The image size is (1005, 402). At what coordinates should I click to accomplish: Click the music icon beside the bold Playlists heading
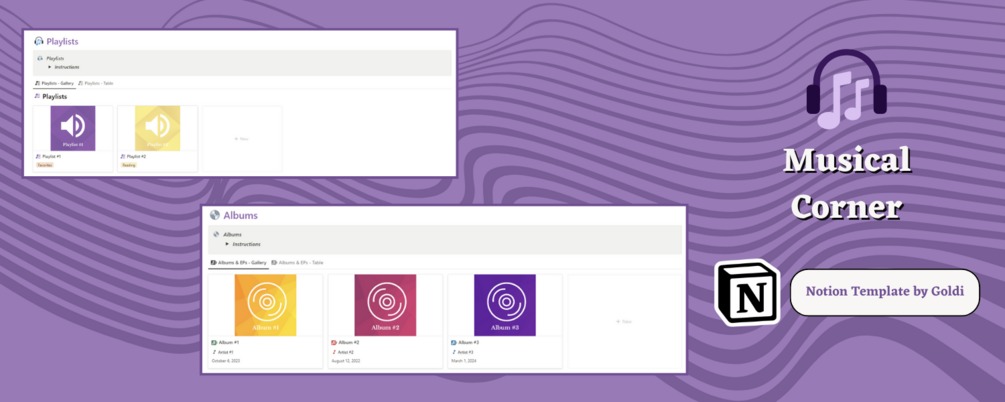click(x=37, y=97)
